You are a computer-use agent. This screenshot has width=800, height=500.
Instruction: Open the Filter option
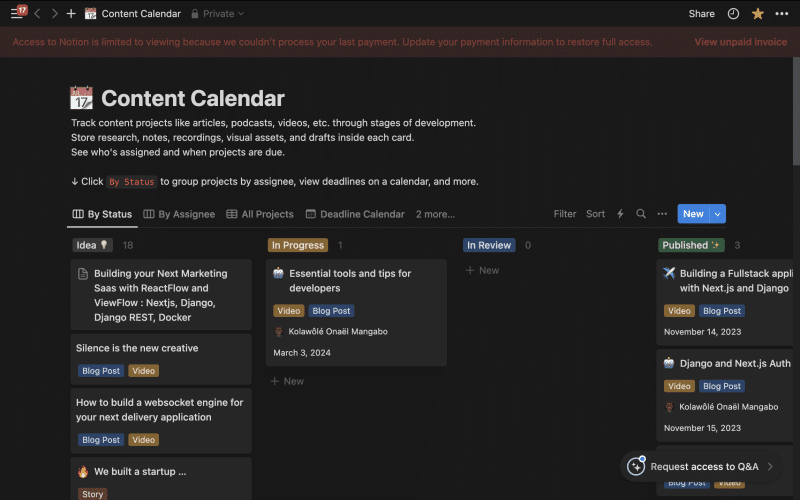tap(565, 214)
